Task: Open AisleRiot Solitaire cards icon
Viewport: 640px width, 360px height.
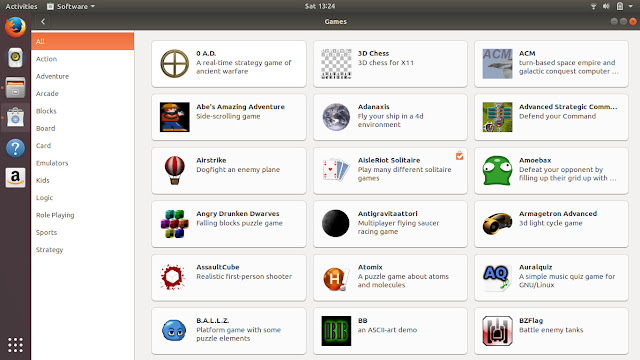Action: (x=336, y=171)
